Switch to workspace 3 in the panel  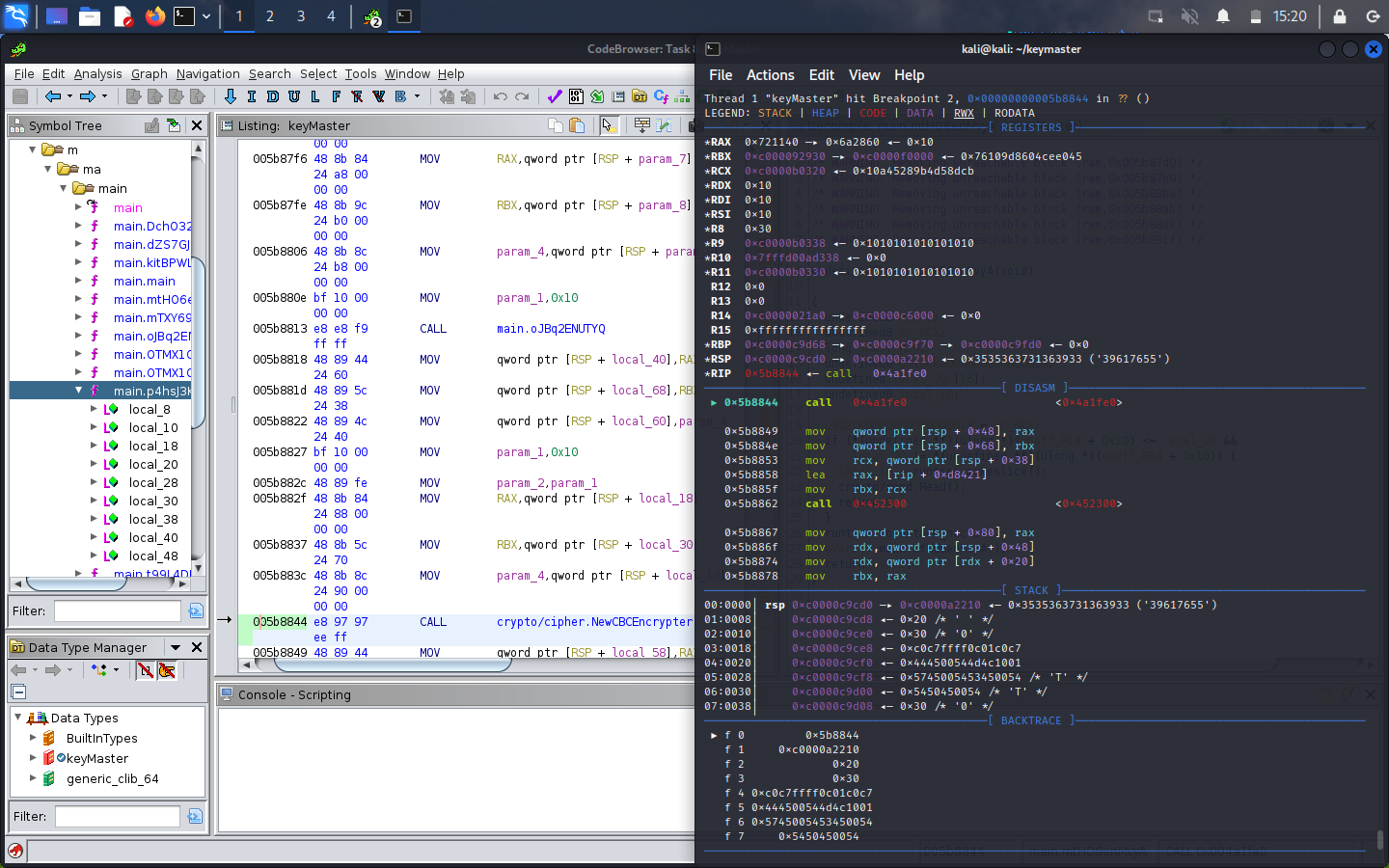point(301,16)
